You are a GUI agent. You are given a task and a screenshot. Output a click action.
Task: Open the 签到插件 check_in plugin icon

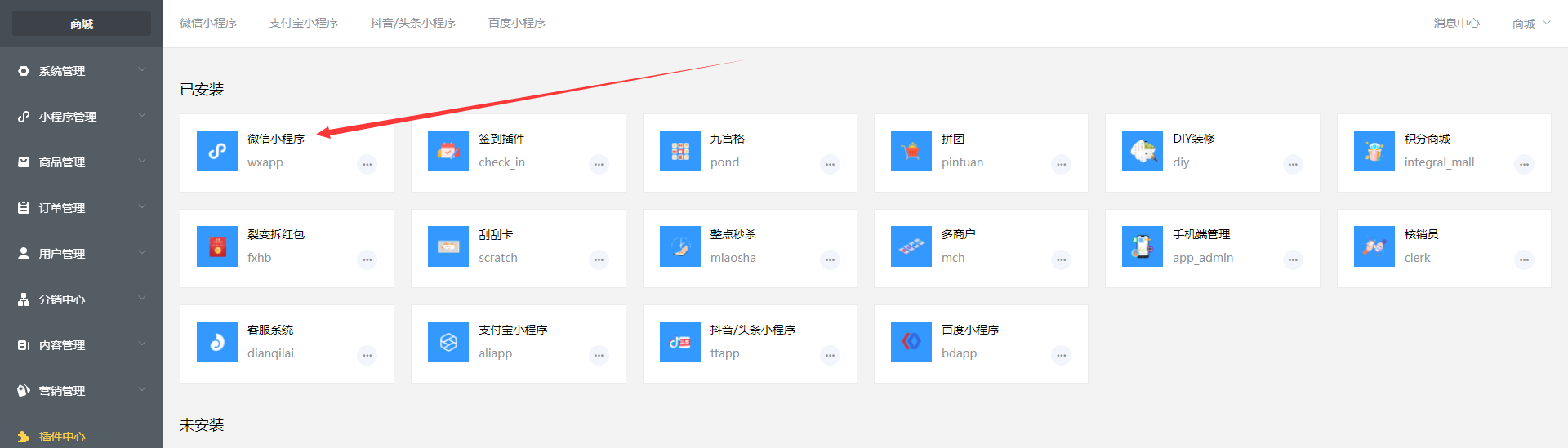tap(448, 151)
